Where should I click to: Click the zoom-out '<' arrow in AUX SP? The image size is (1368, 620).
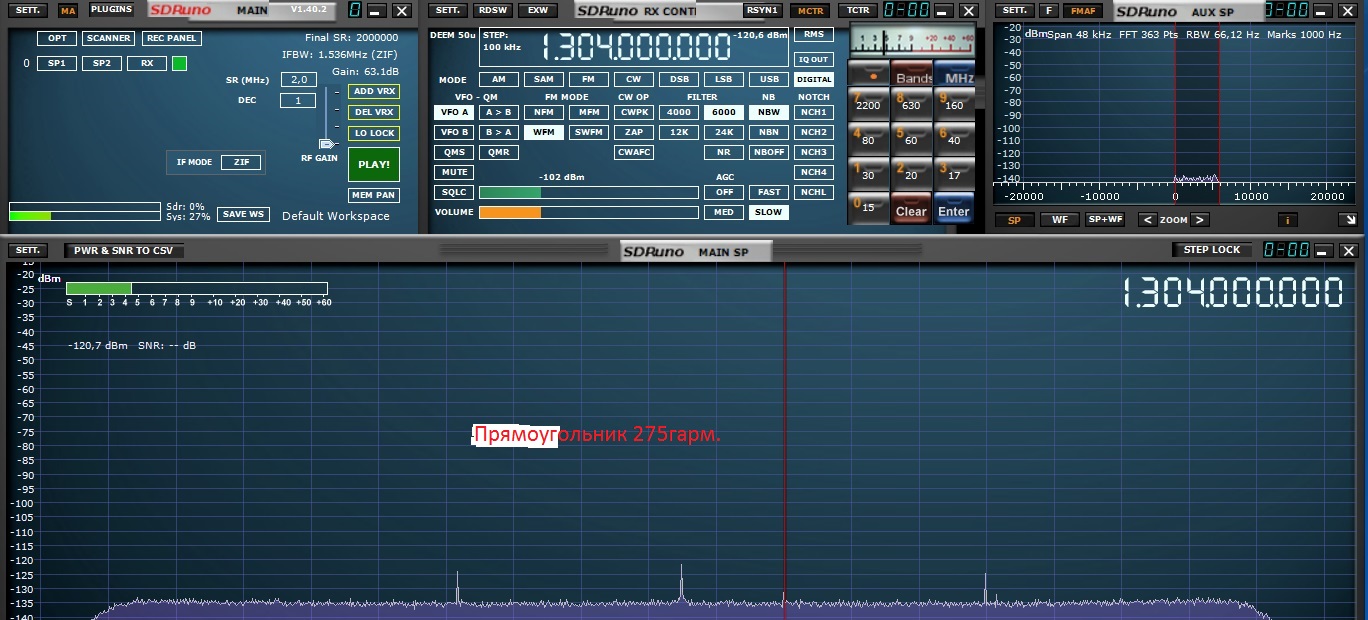(x=1147, y=220)
